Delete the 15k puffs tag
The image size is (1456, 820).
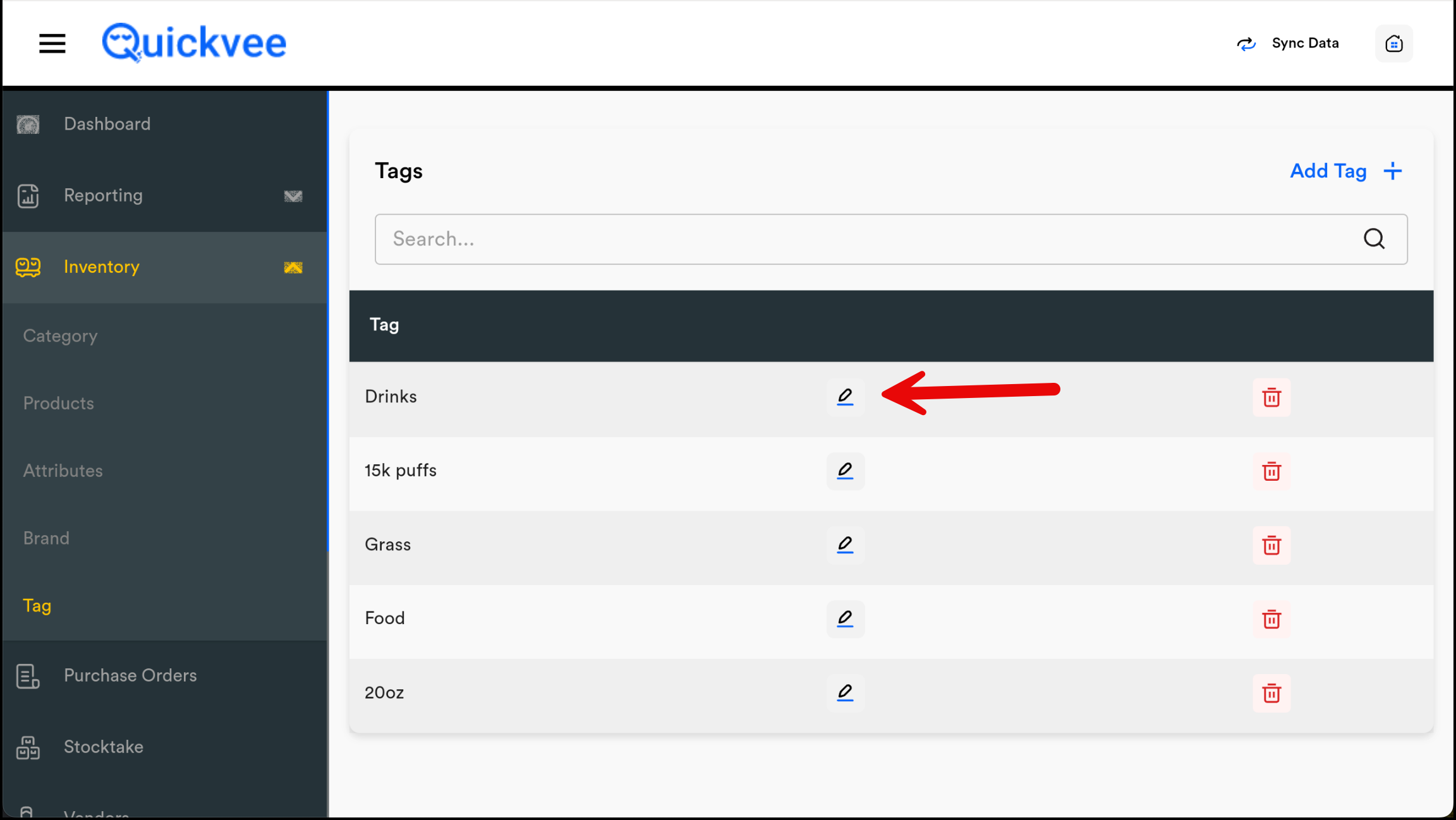tap(1271, 471)
